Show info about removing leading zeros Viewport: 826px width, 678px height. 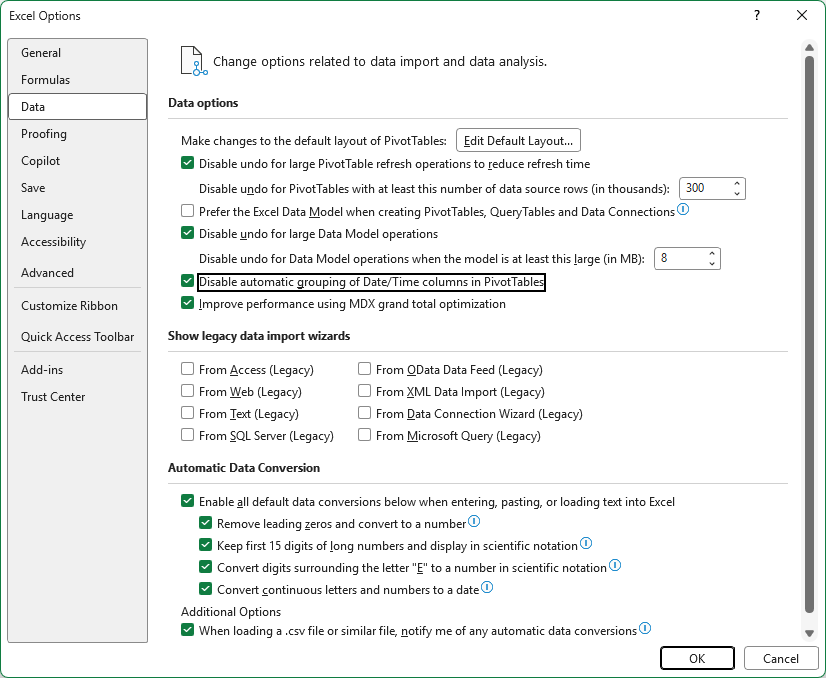(x=474, y=522)
